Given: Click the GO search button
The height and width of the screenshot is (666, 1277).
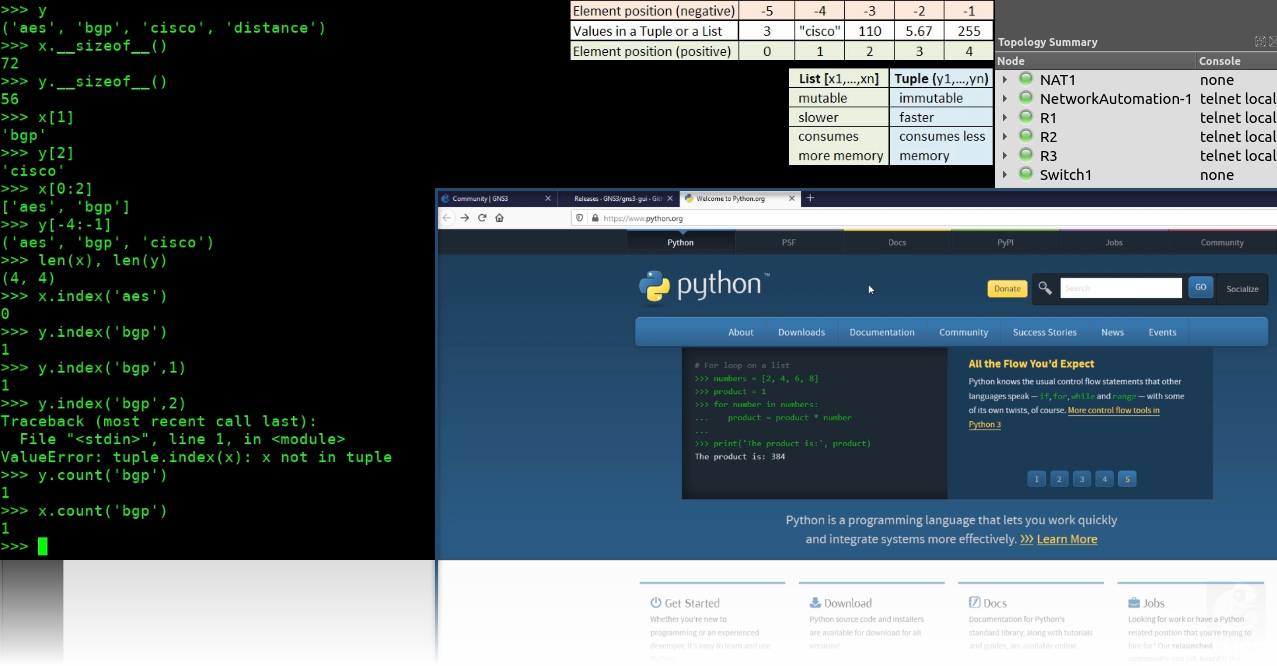Looking at the screenshot, I should tap(1200, 287).
